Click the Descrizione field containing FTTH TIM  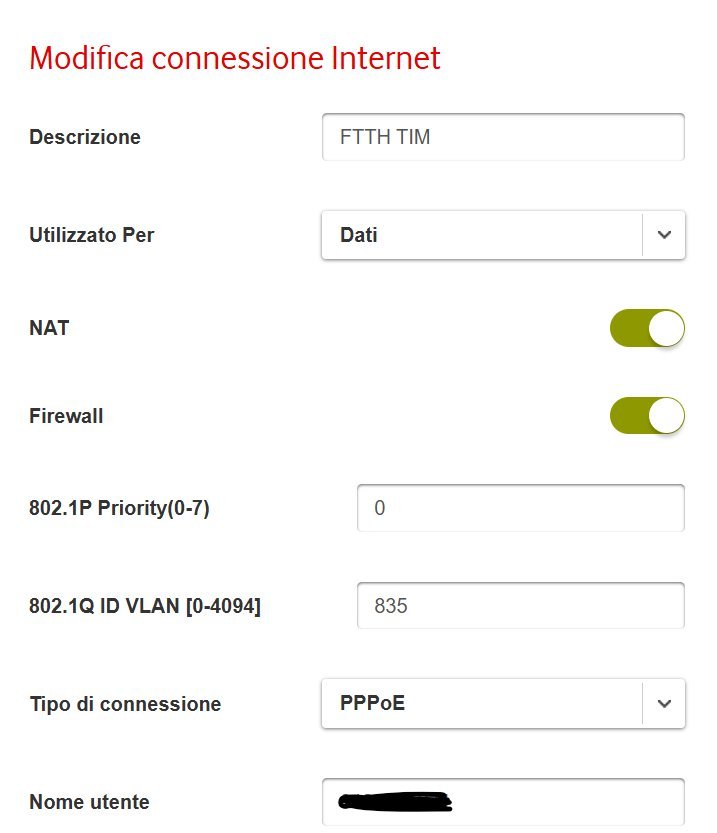tap(502, 137)
